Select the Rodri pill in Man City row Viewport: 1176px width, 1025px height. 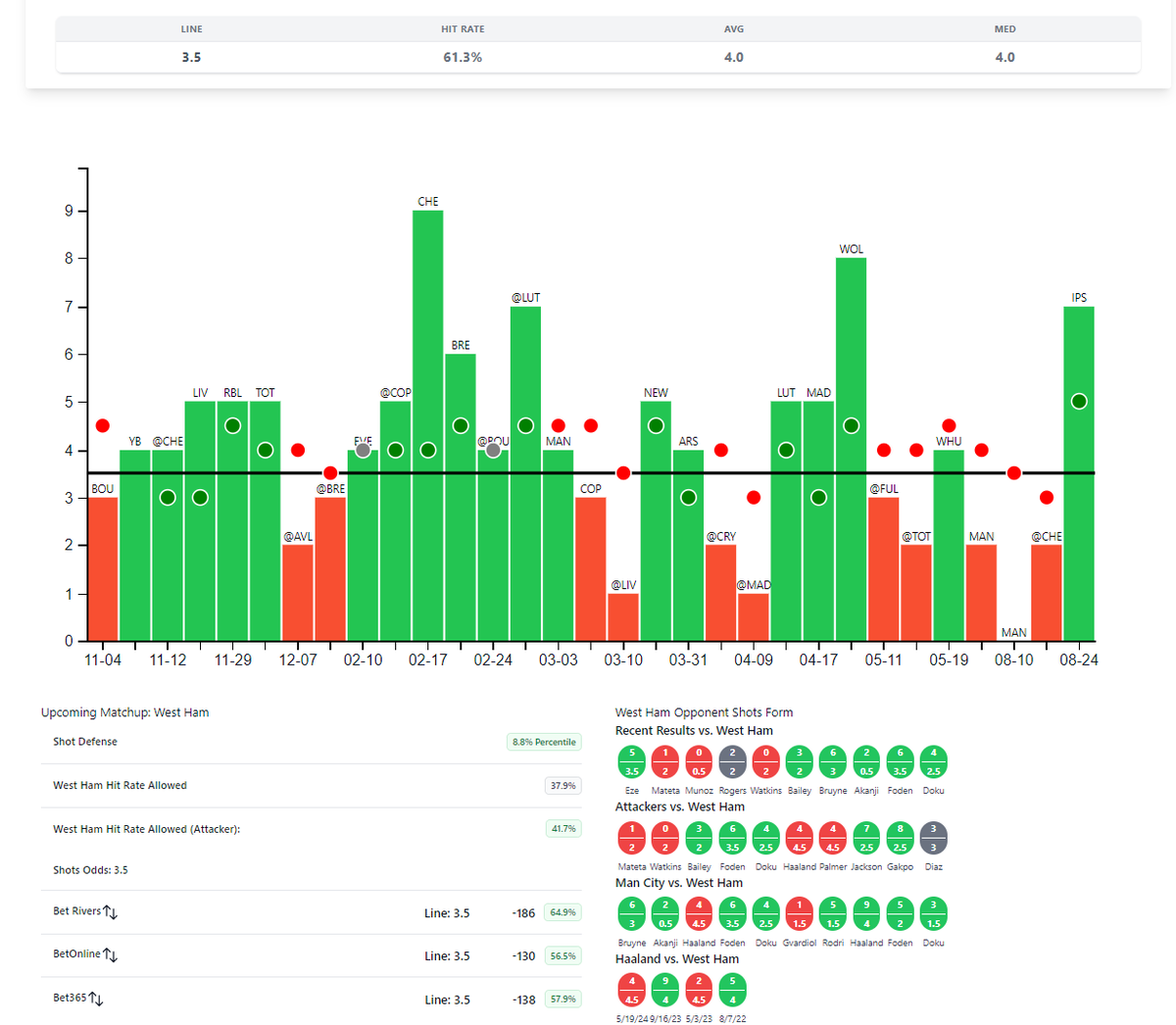pos(833,915)
